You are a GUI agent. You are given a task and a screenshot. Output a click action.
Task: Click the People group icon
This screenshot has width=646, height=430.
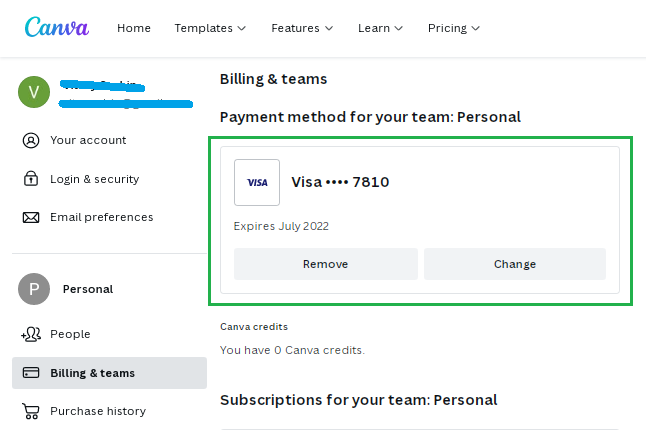31,334
